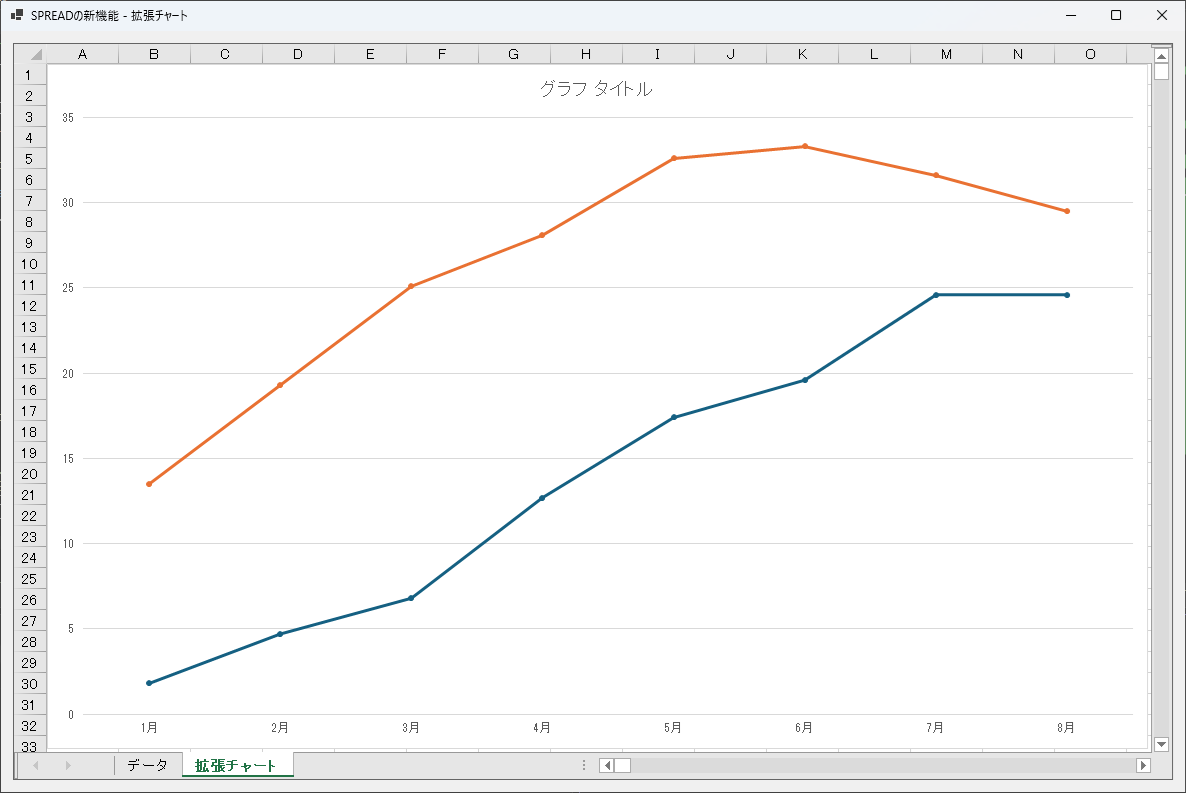Click the select-all corner of the spreadsheet
1186x793 pixels.
click(30, 54)
